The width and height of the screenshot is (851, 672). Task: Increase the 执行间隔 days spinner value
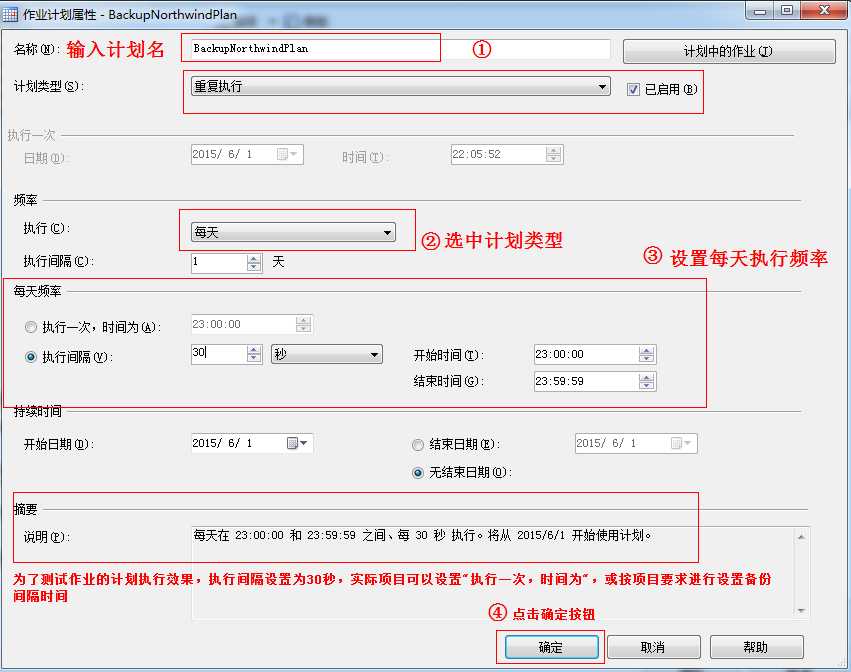coord(254,258)
